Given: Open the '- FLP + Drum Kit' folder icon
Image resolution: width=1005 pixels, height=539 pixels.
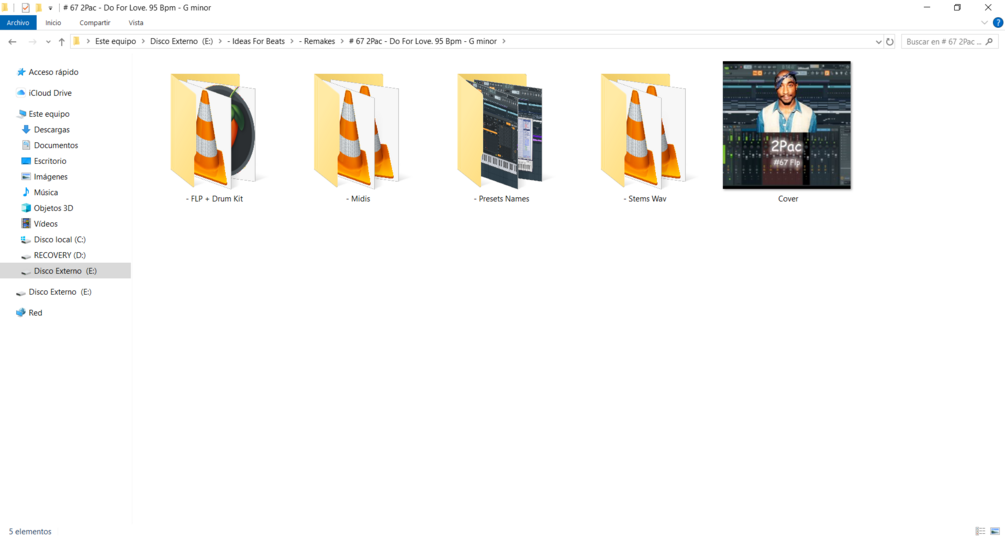Looking at the screenshot, I should [x=214, y=131].
